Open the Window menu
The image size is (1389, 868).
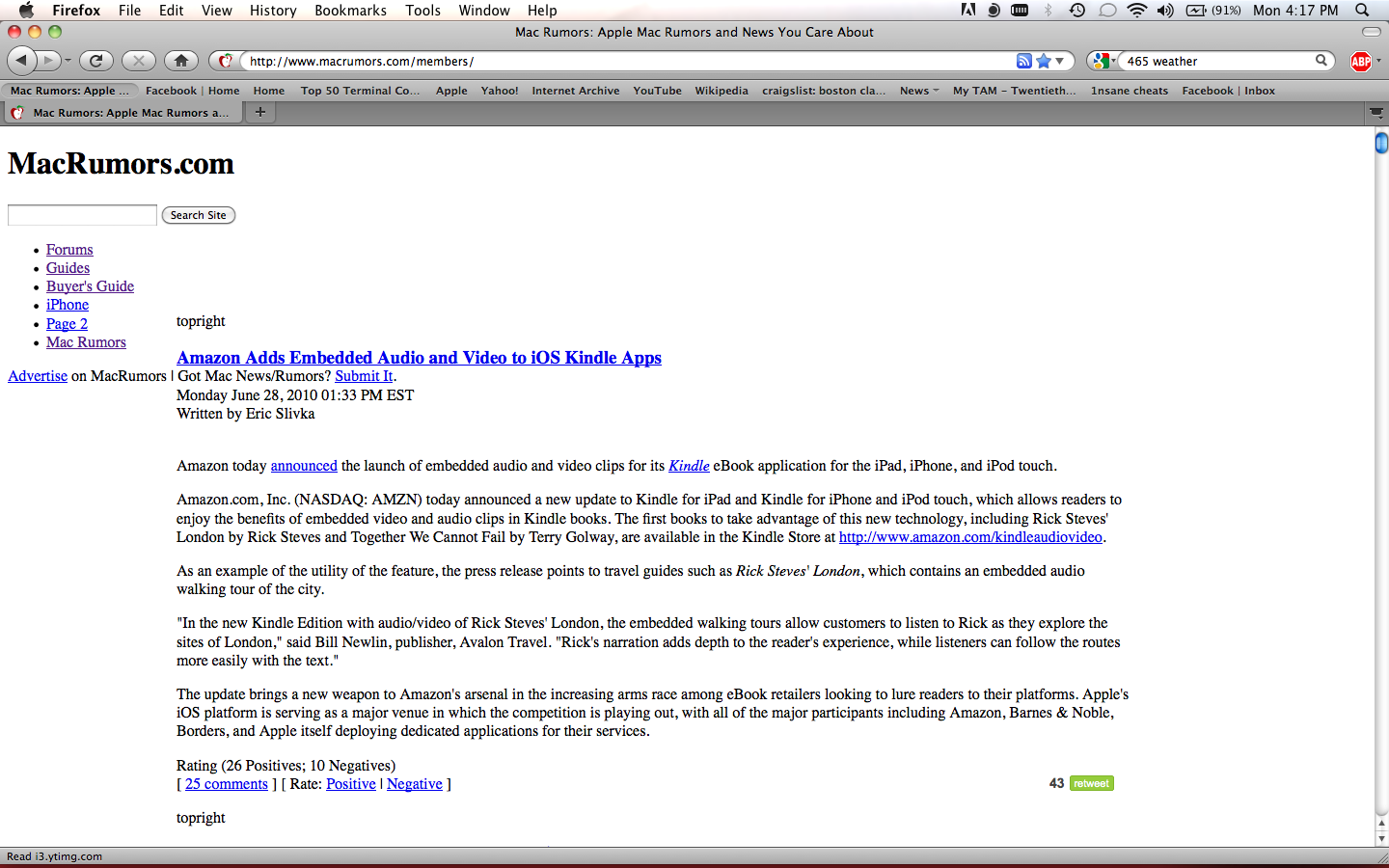(x=484, y=11)
